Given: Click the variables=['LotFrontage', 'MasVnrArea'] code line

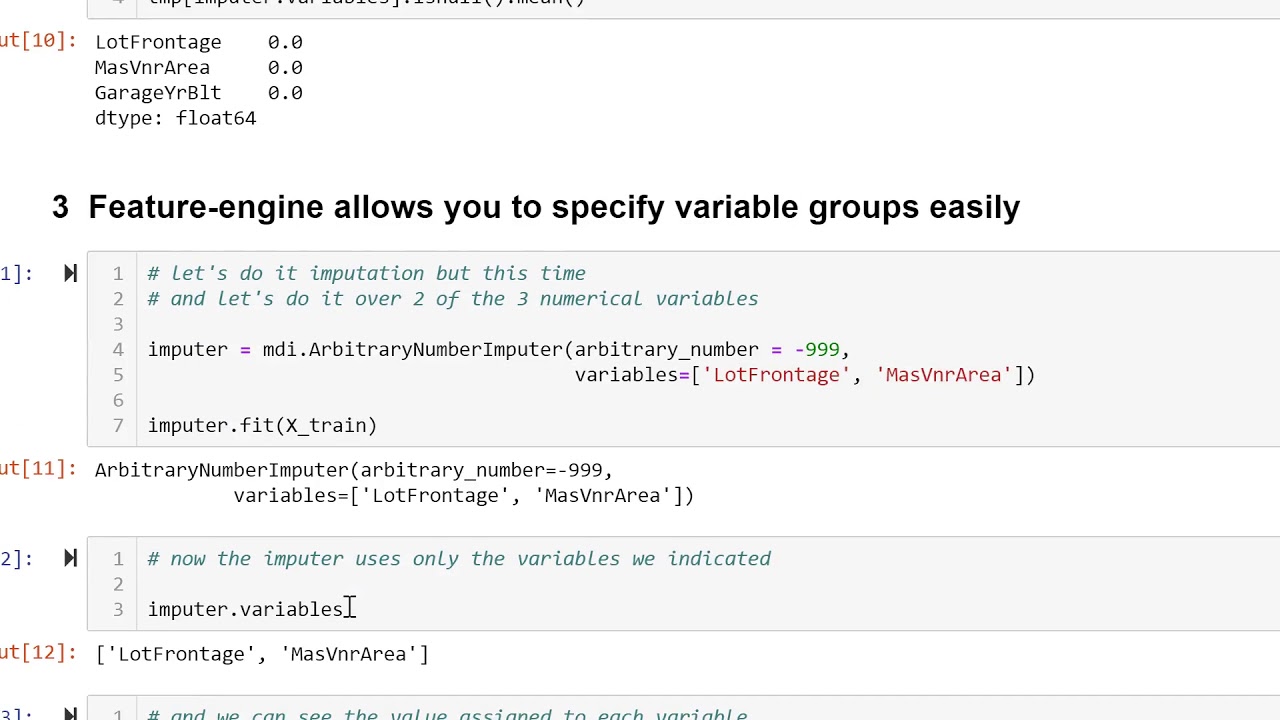Looking at the screenshot, I should 805,375.
